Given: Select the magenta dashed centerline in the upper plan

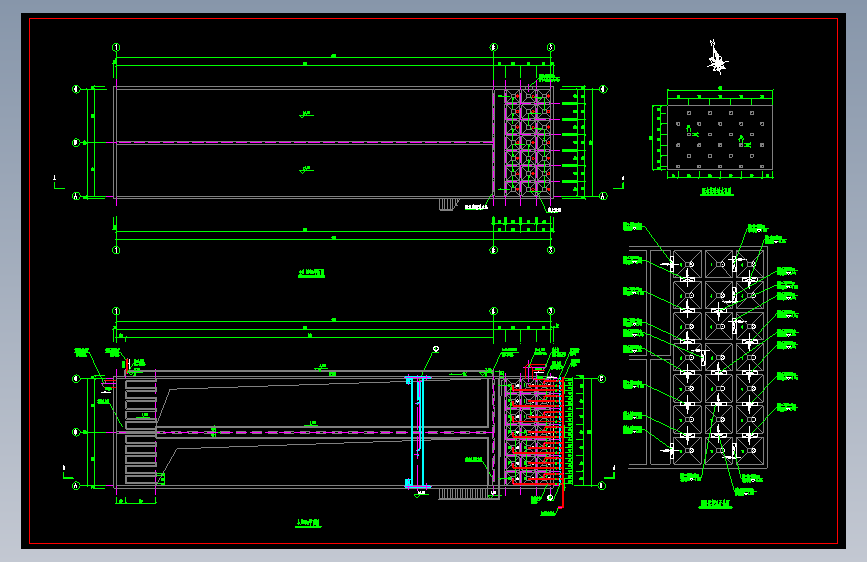Looking at the screenshot, I should (x=305, y=143).
